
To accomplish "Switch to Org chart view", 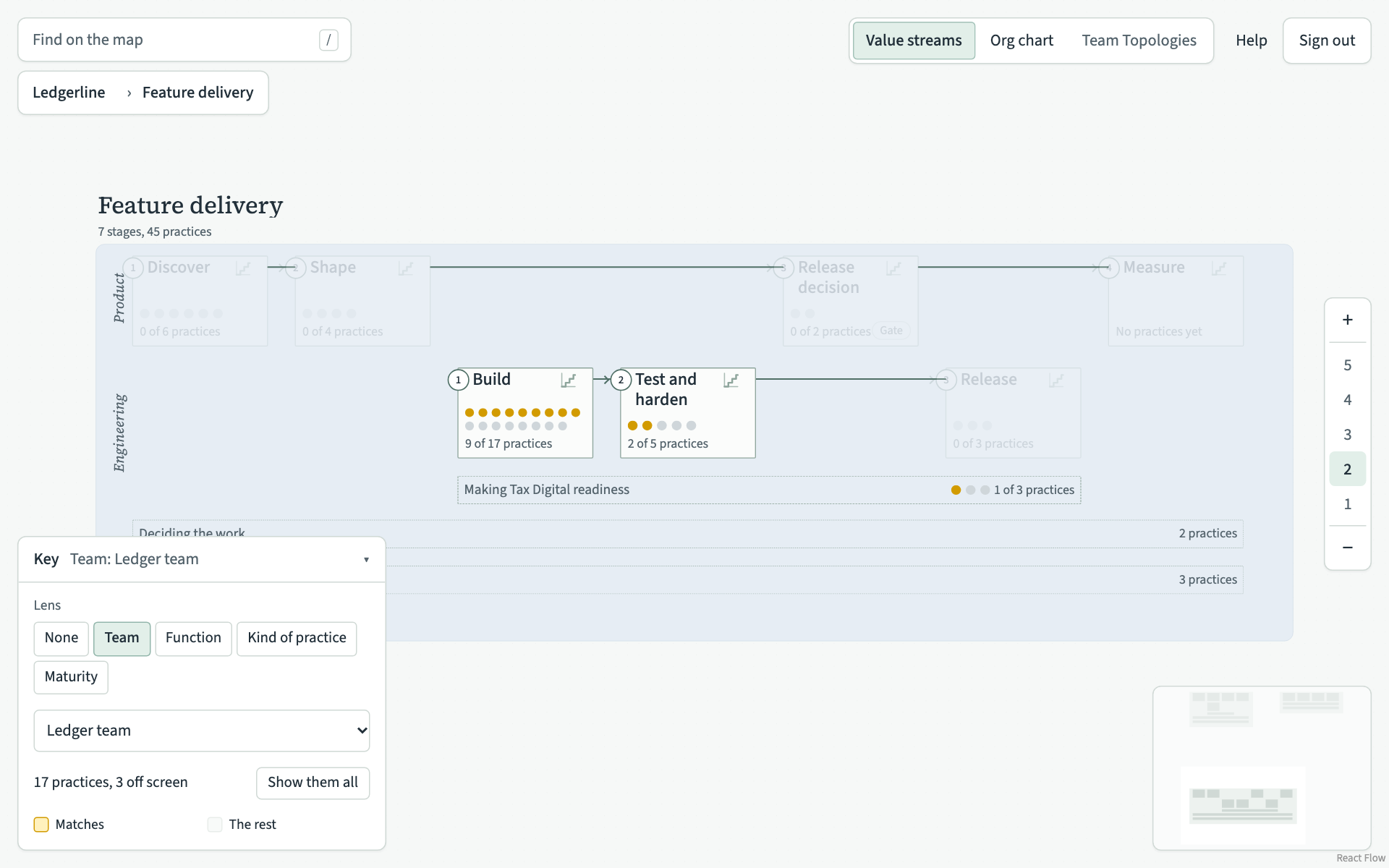I will click(1021, 41).
